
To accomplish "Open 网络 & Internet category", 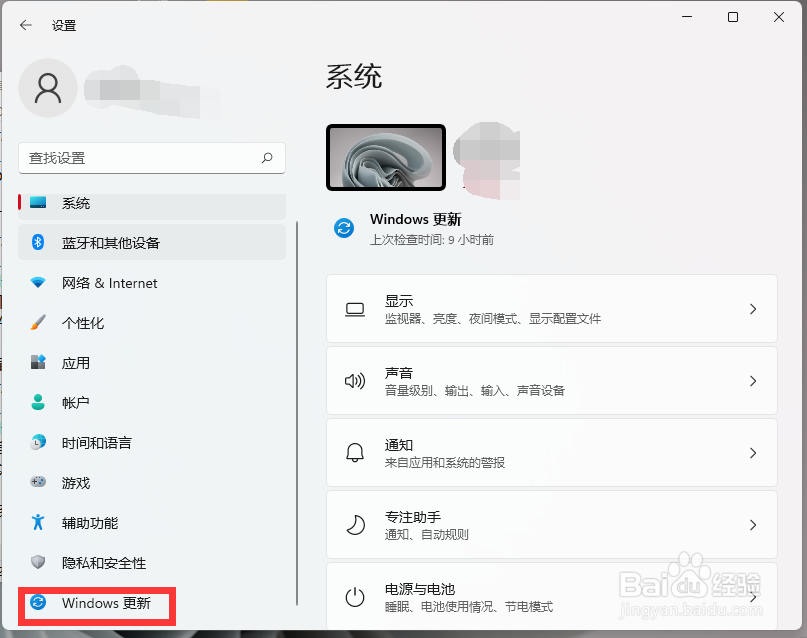I will point(152,282).
